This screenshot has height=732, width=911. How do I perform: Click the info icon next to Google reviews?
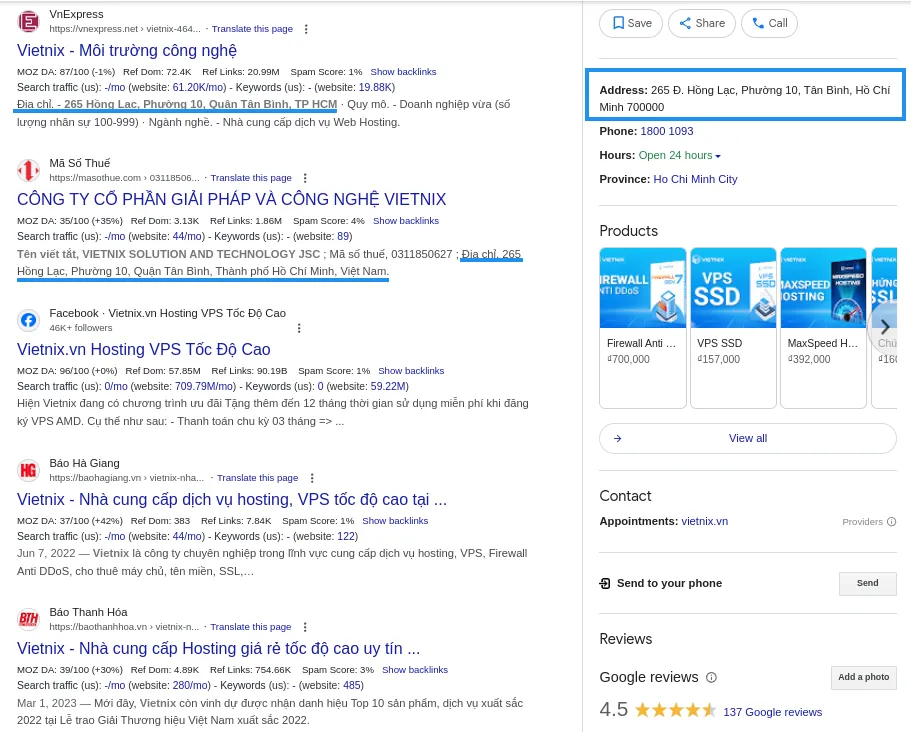711,678
